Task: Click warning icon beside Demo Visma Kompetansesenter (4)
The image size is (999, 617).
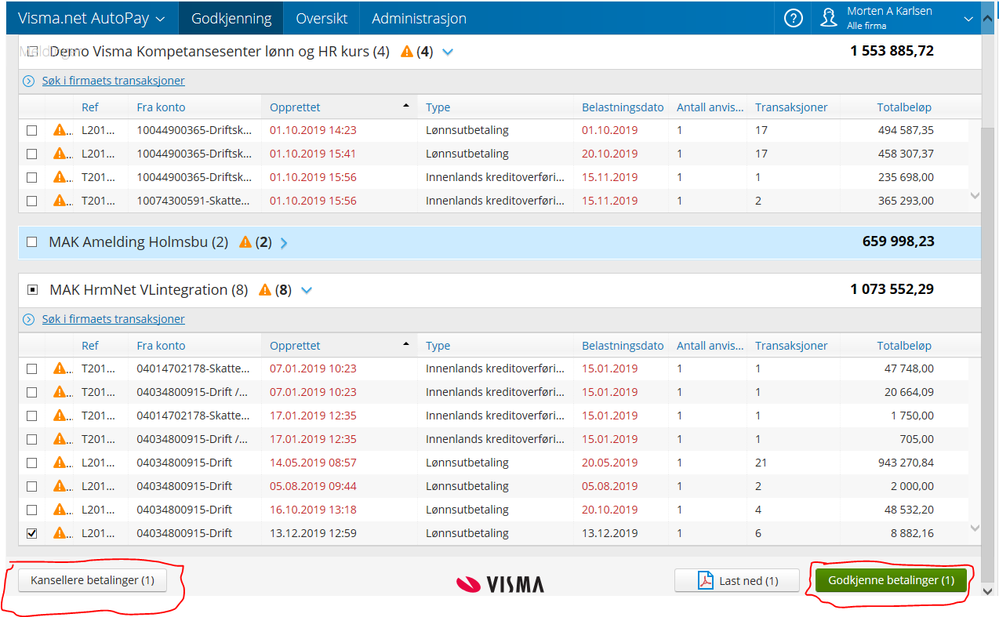Action: (x=406, y=52)
